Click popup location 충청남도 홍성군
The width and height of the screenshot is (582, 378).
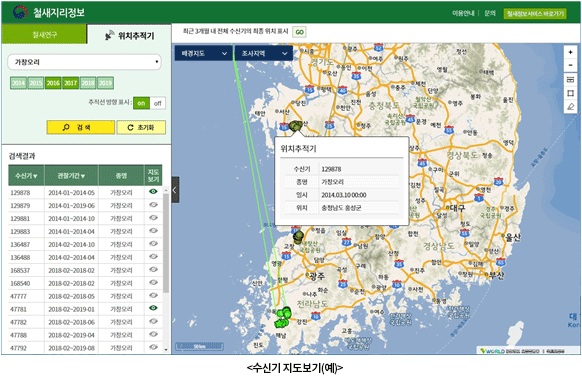pos(341,208)
